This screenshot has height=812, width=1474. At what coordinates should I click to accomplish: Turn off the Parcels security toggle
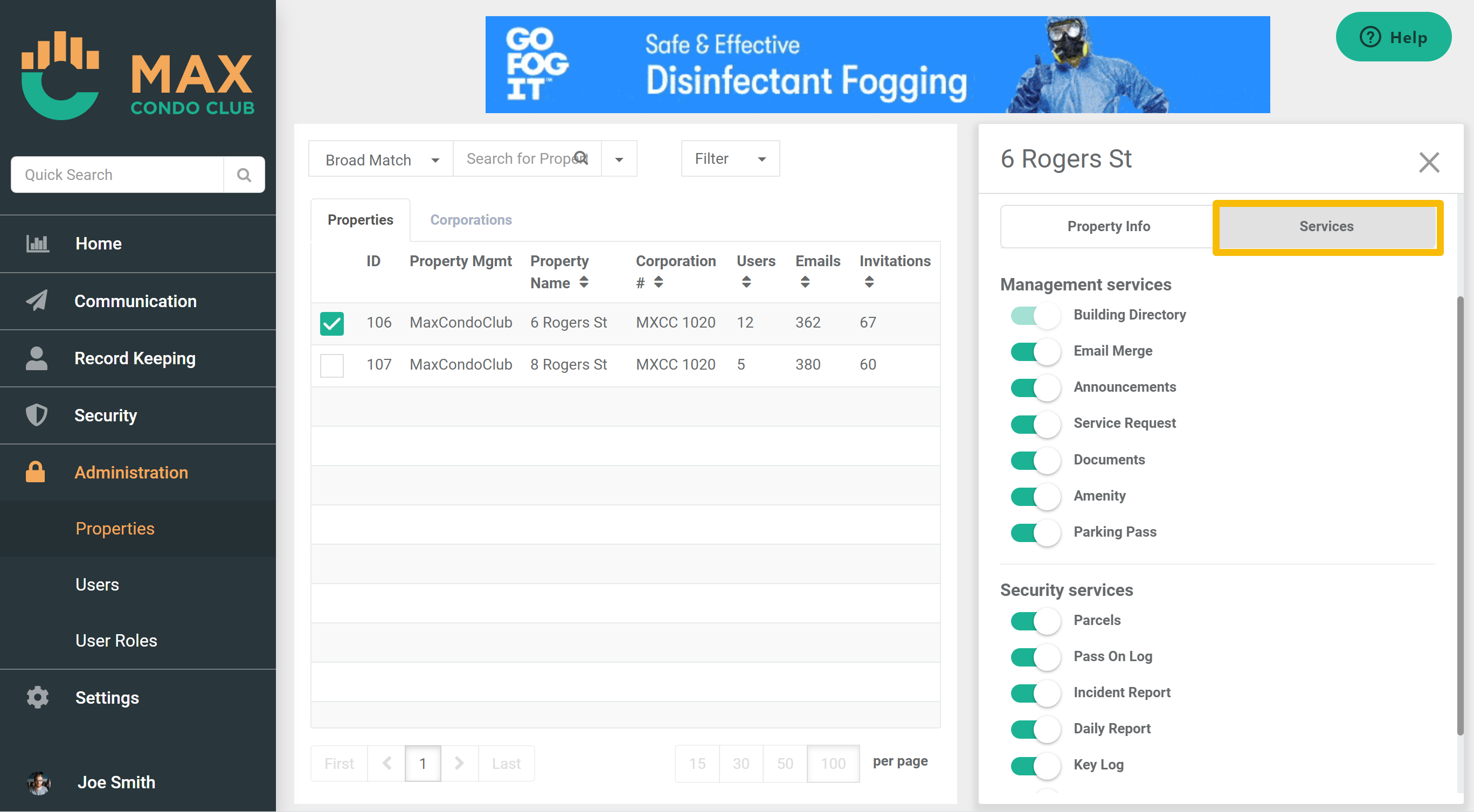pyautogui.click(x=1035, y=621)
